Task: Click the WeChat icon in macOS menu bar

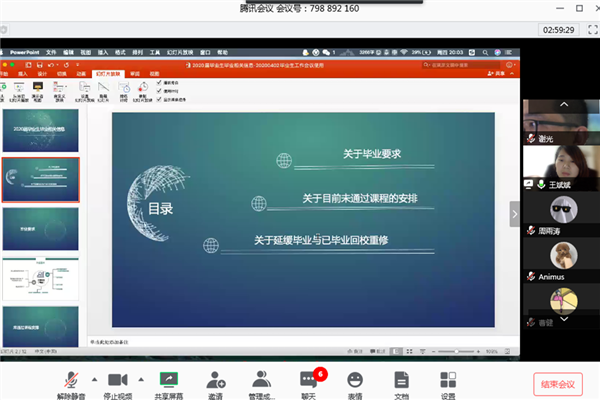Action: 326,52
